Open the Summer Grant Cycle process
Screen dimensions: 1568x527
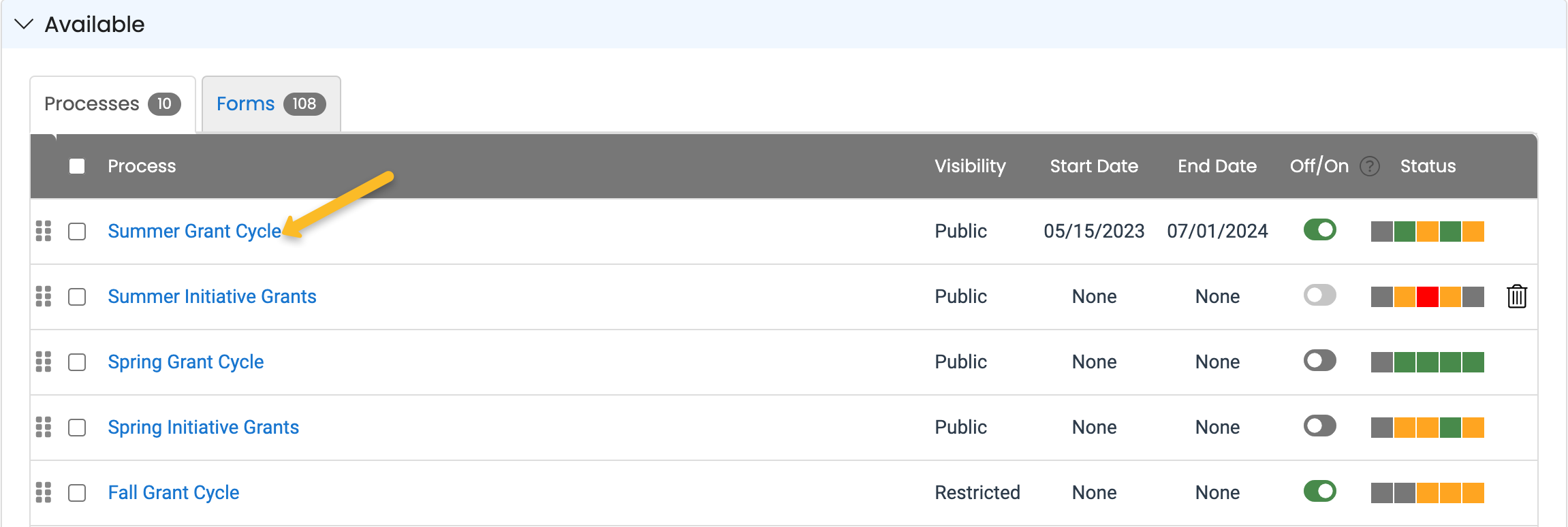(193, 231)
